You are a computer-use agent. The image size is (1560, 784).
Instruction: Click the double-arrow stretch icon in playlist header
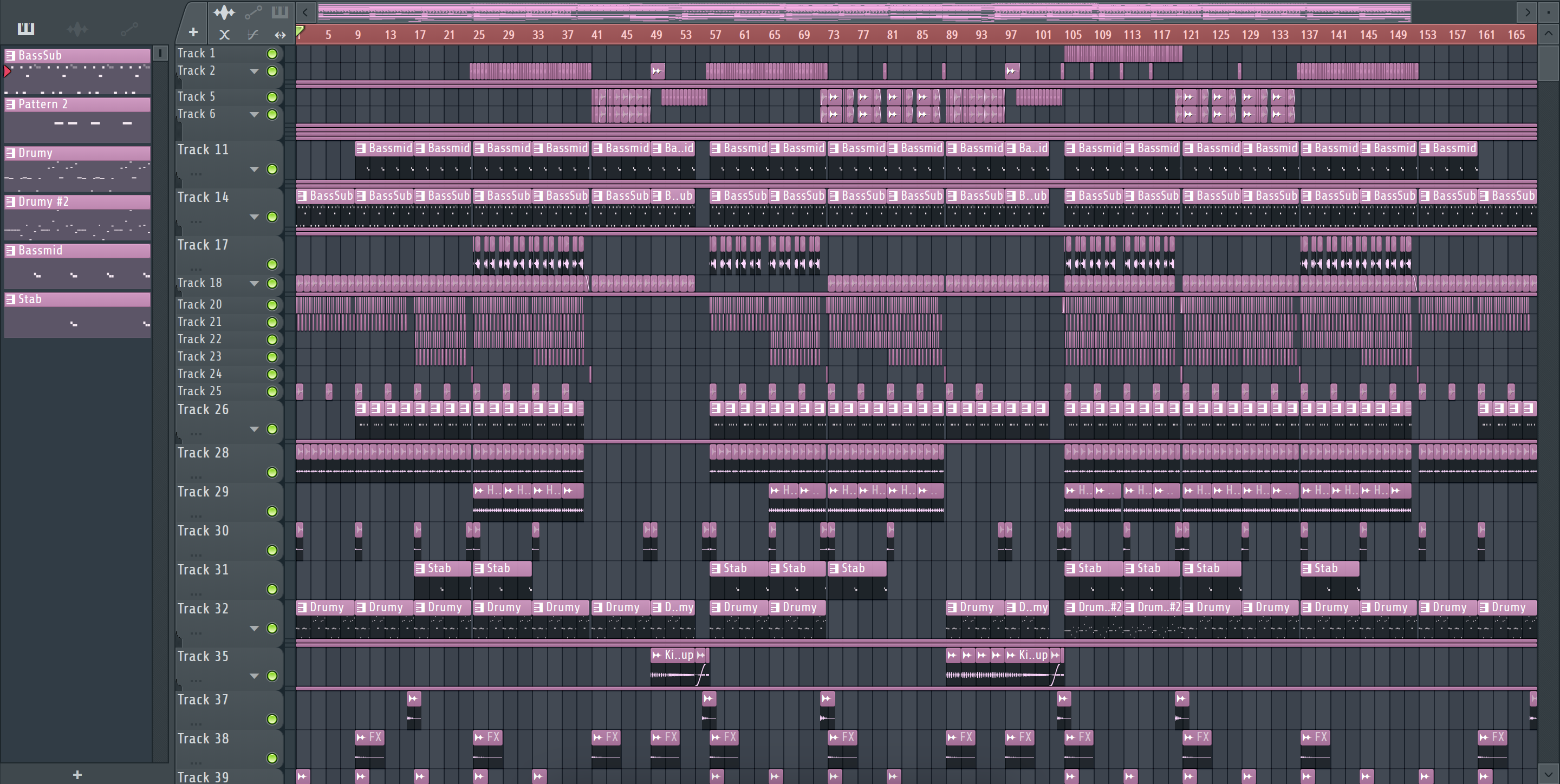pyautogui.click(x=280, y=35)
